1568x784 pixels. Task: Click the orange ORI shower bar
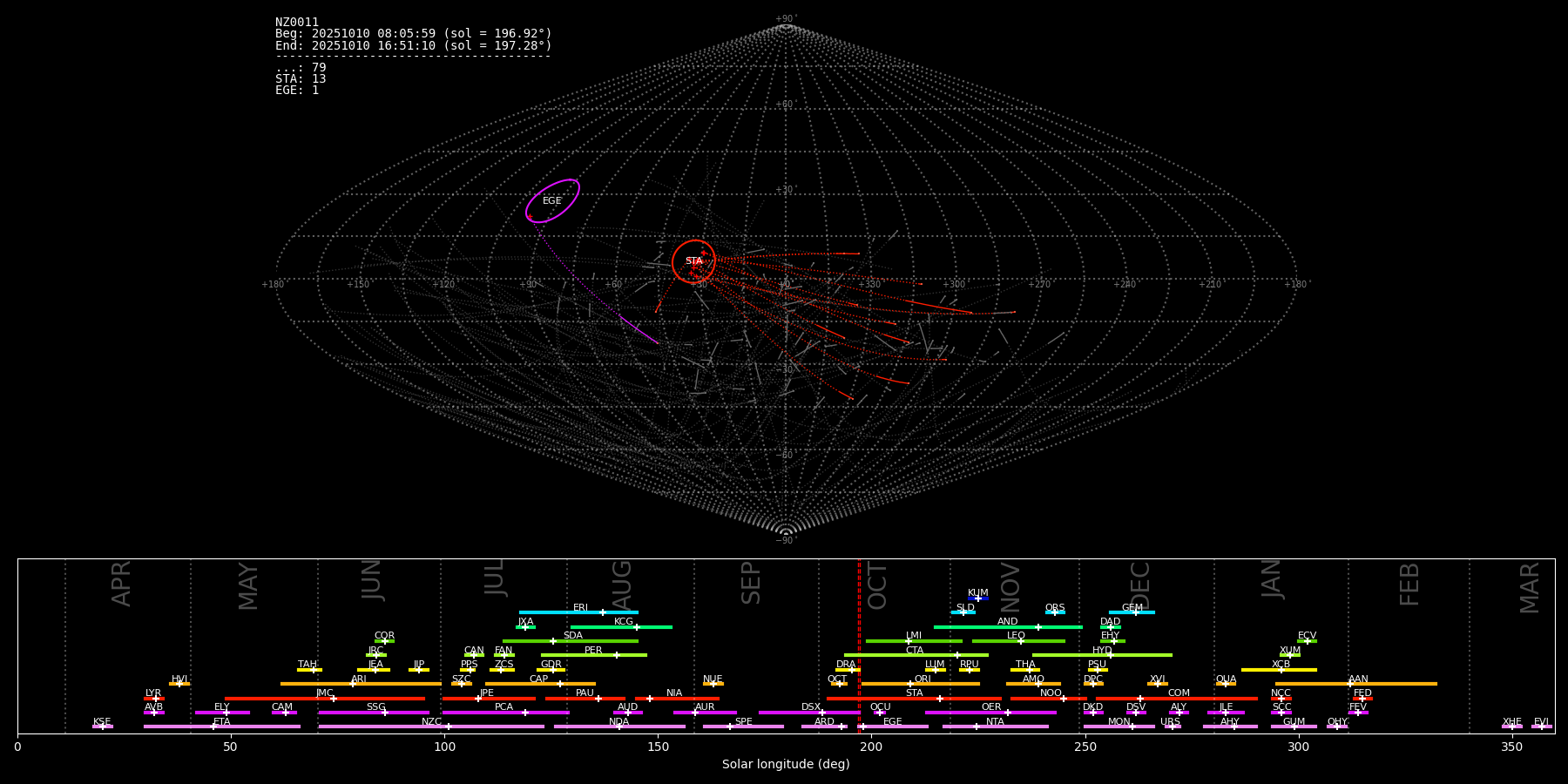[921, 684]
